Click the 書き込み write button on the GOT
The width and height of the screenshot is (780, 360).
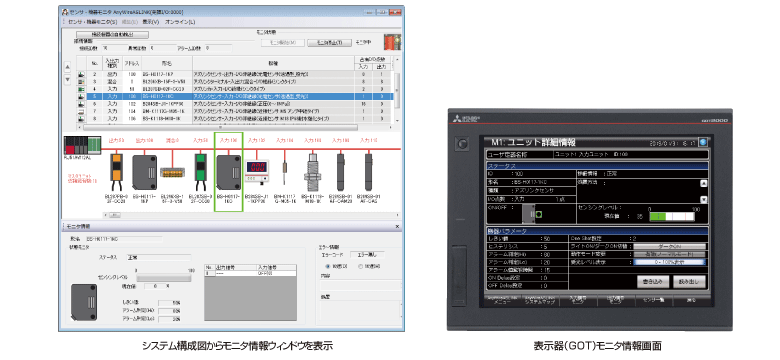pyautogui.click(x=653, y=281)
